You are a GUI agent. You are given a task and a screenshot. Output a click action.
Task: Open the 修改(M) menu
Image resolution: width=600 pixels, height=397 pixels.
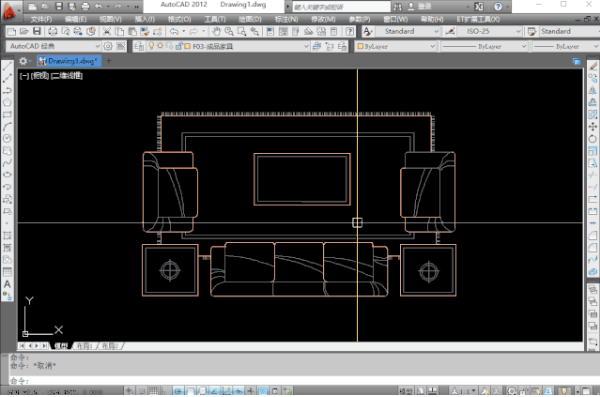tap(323, 19)
